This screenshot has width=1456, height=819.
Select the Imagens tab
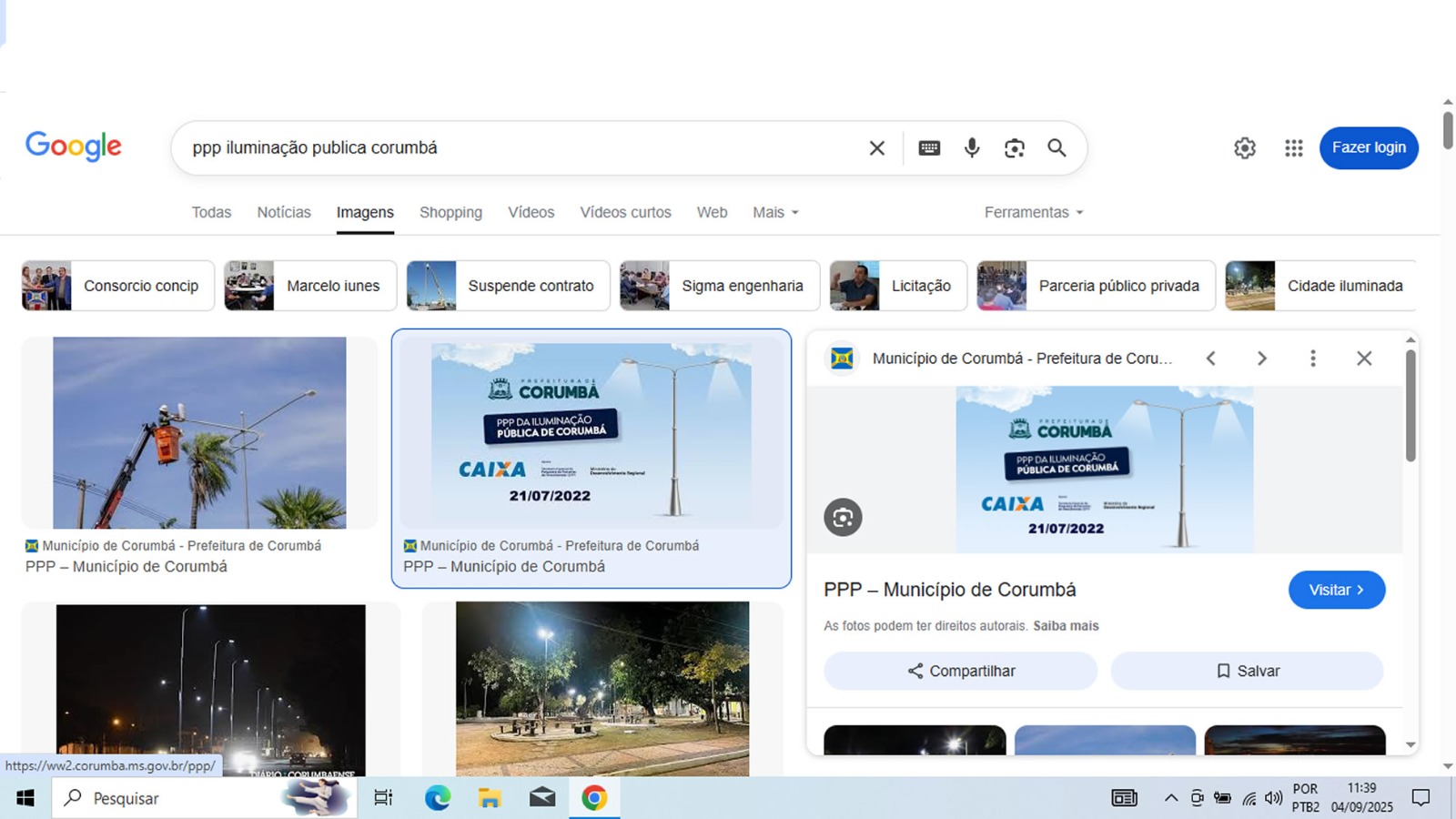tap(365, 212)
